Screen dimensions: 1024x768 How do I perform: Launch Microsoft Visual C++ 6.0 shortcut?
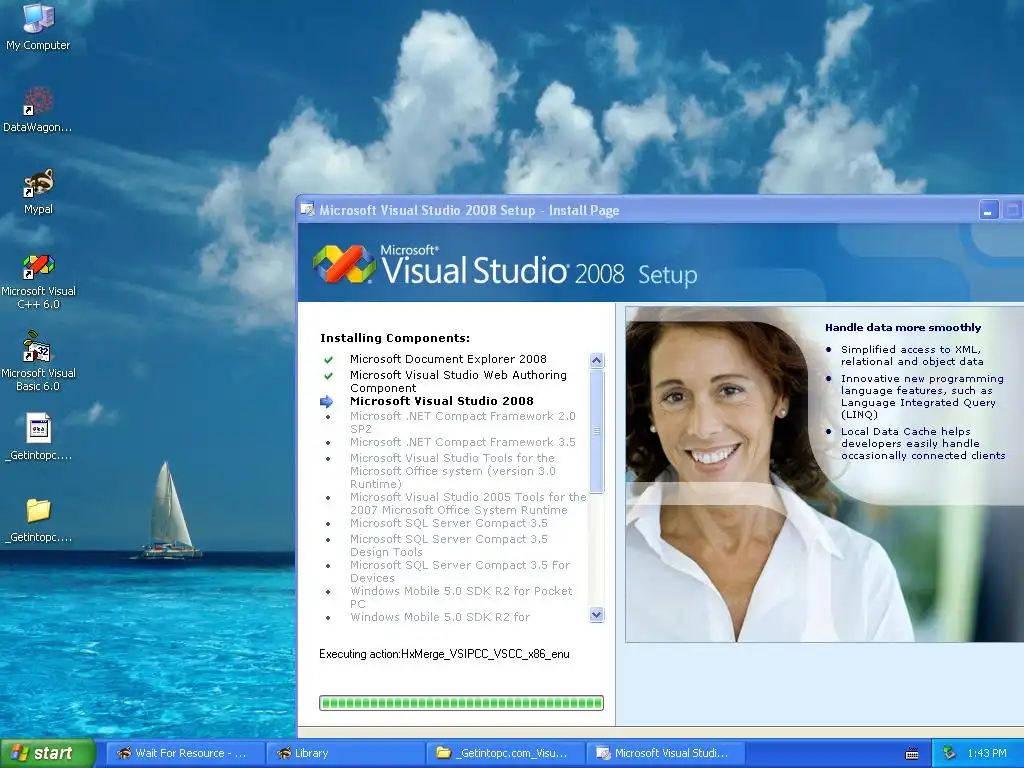click(38, 281)
